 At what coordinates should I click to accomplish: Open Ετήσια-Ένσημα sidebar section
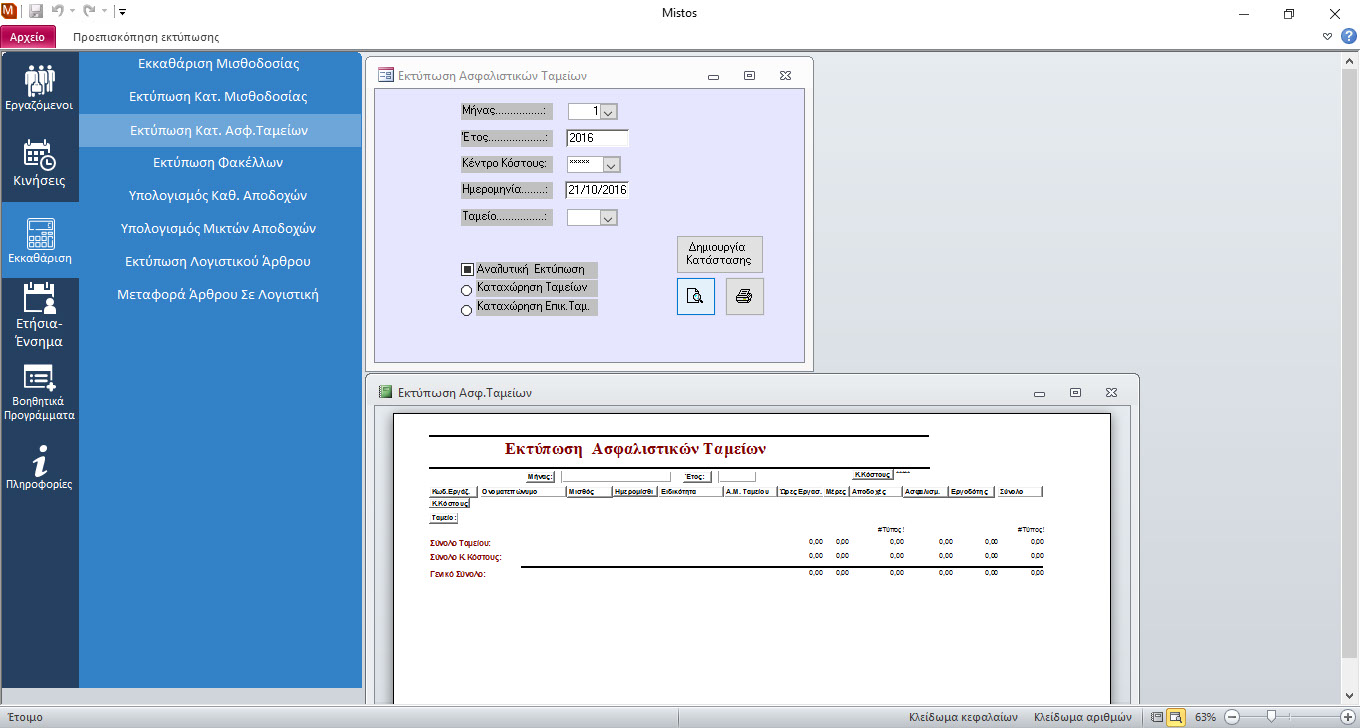pyautogui.click(x=39, y=315)
